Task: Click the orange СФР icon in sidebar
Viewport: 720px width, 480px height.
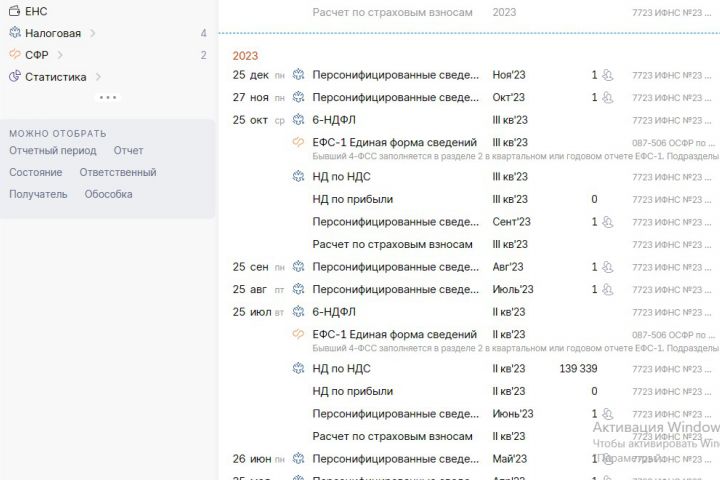Action: point(14,55)
